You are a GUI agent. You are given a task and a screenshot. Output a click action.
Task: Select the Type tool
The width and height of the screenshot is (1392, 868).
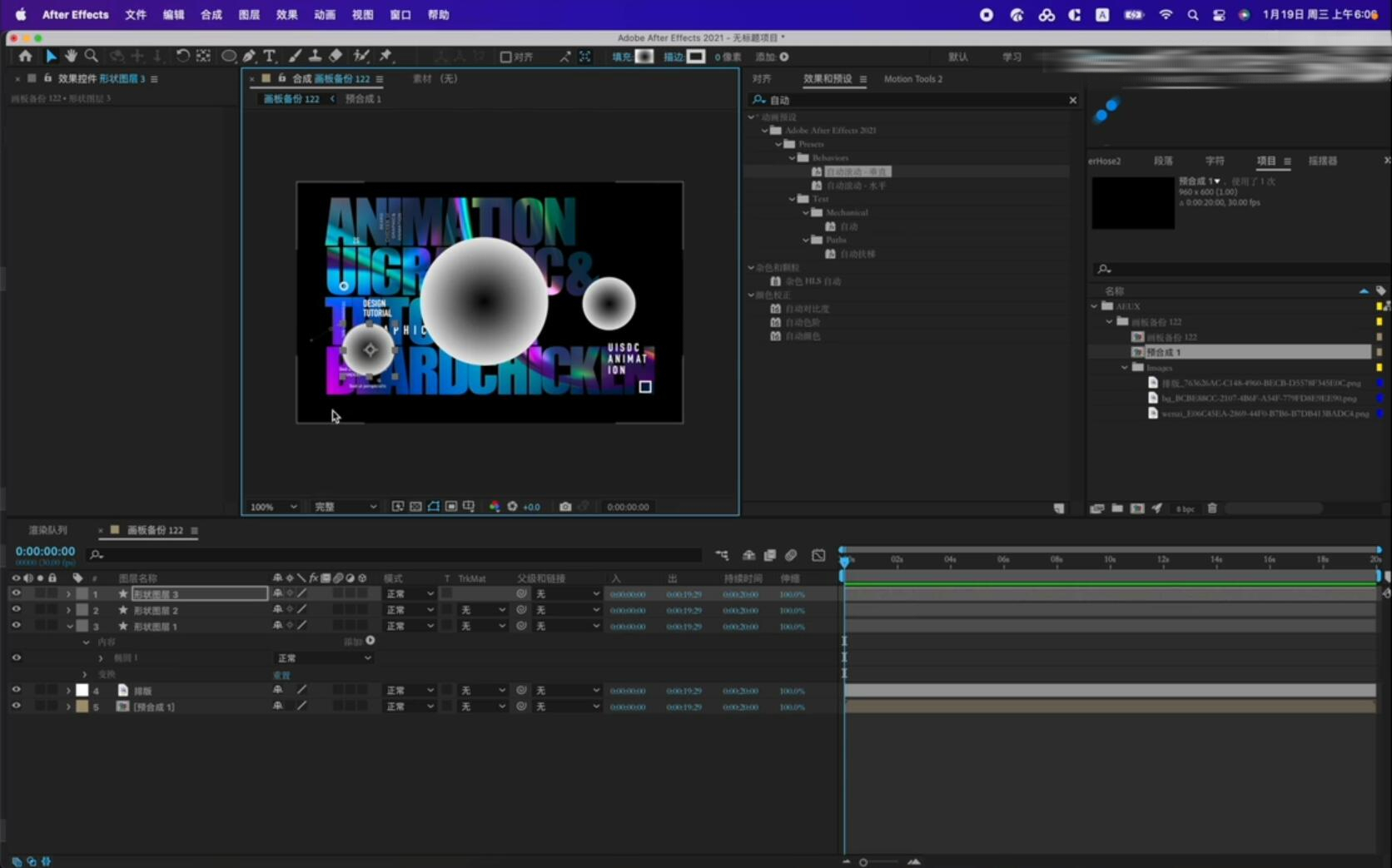point(270,56)
